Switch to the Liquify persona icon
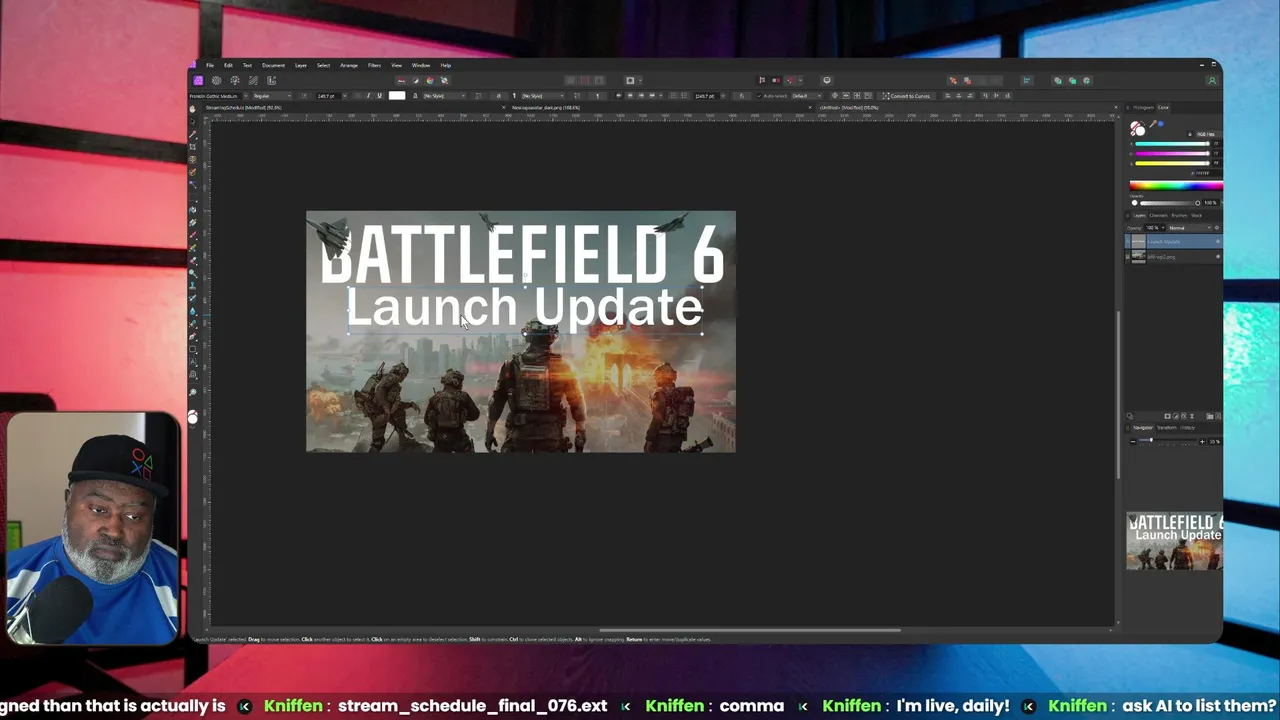The width and height of the screenshot is (1280, 720). [216, 80]
